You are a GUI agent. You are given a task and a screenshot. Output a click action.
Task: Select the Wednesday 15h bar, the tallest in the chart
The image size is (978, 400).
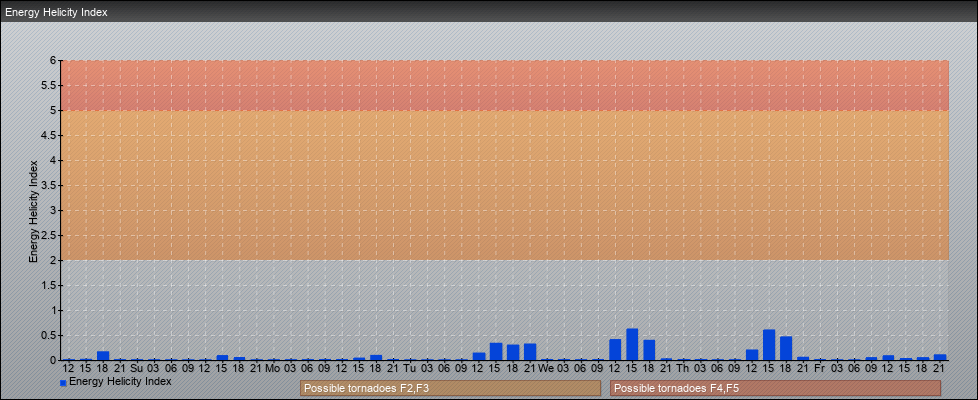pos(632,344)
